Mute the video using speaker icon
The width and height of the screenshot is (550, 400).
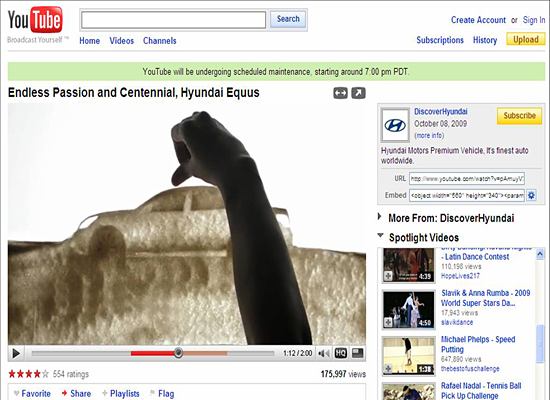pos(323,353)
